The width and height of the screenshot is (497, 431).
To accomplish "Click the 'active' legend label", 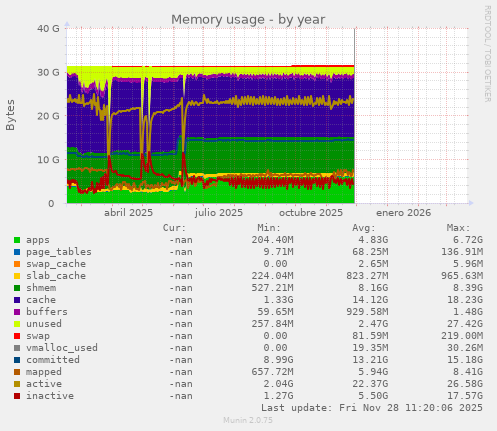I will (44, 384).
